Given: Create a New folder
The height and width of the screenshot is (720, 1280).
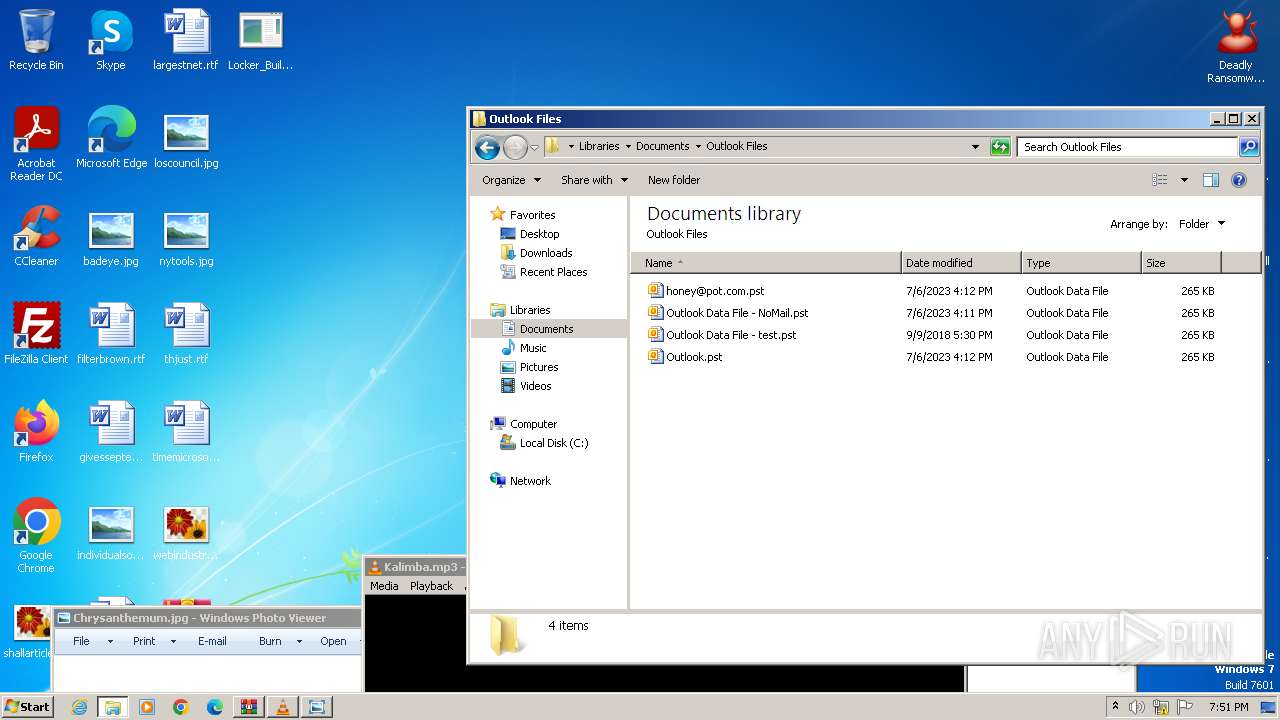Looking at the screenshot, I should pyautogui.click(x=674, y=180).
